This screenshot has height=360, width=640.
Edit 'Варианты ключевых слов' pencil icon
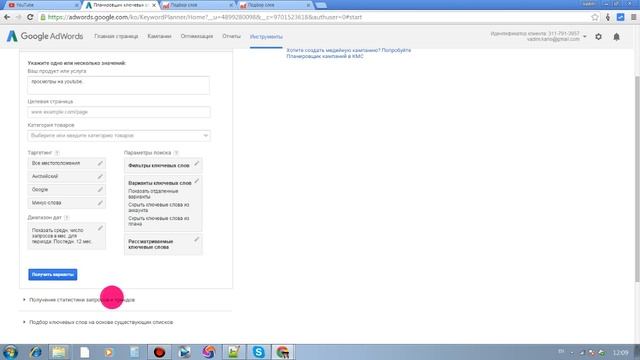[x=197, y=181]
